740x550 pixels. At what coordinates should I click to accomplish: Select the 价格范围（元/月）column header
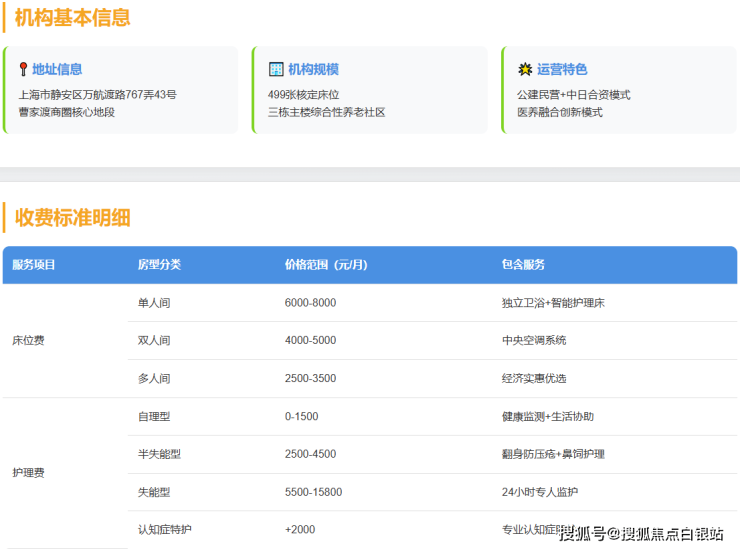point(326,265)
